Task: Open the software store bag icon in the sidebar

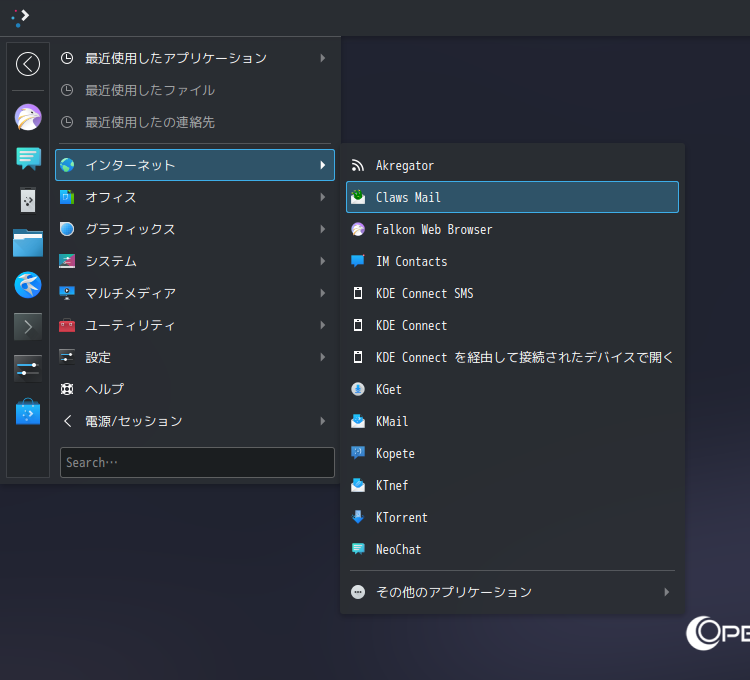Action: click(x=28, y=412)
